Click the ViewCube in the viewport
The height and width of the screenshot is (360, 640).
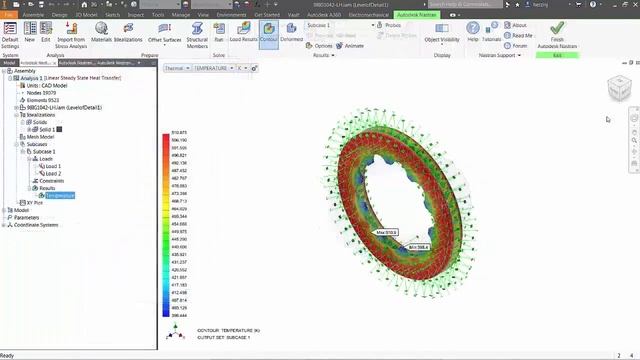pos(619,88)
